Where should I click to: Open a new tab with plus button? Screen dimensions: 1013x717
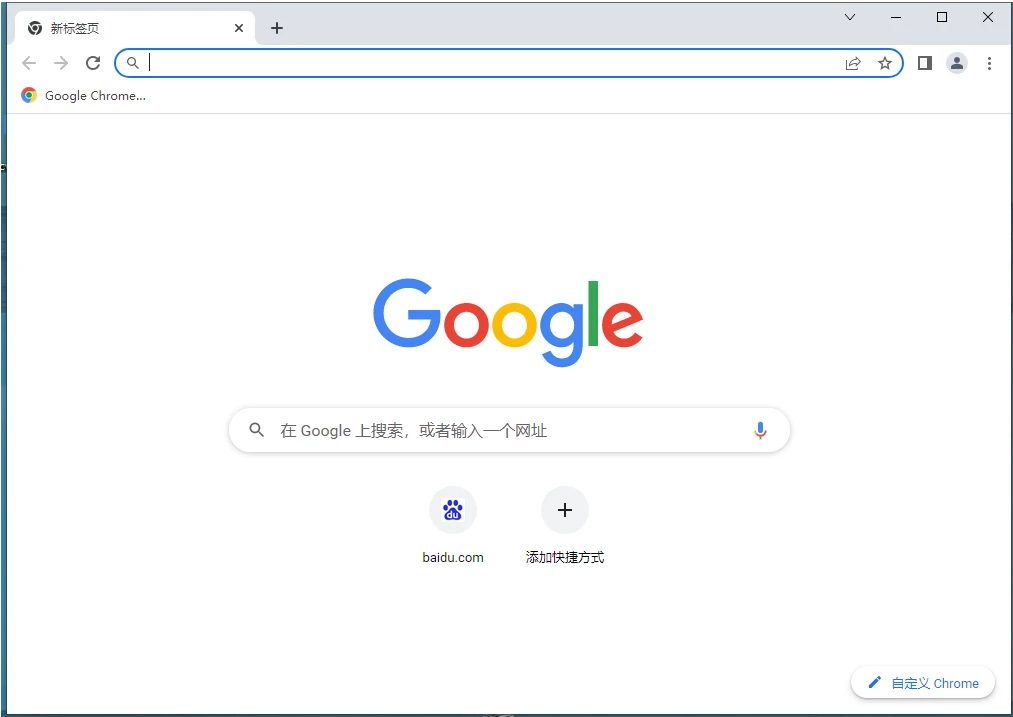tap(277, 28)
